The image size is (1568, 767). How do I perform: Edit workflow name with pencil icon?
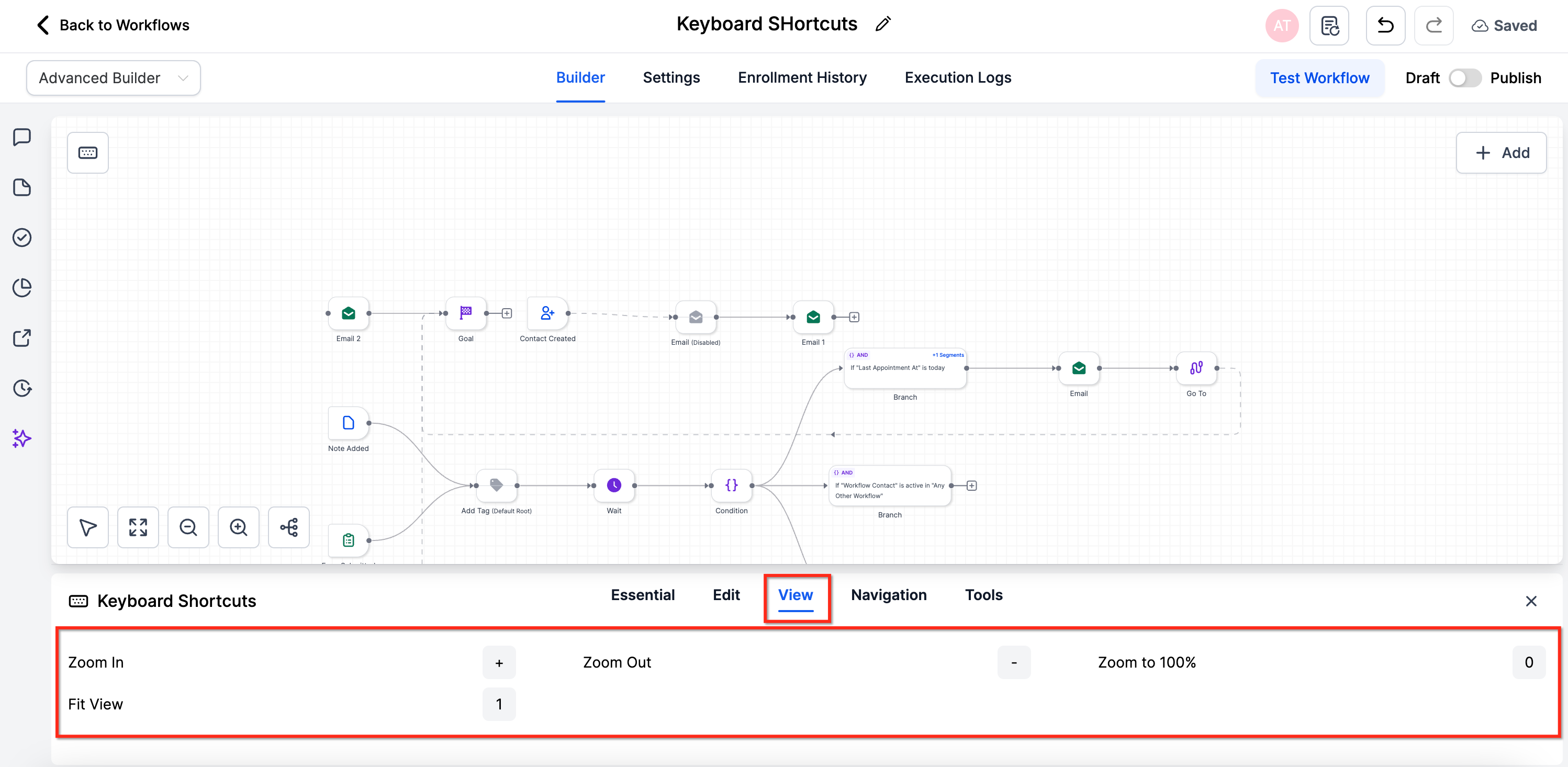tap(882, 25)
